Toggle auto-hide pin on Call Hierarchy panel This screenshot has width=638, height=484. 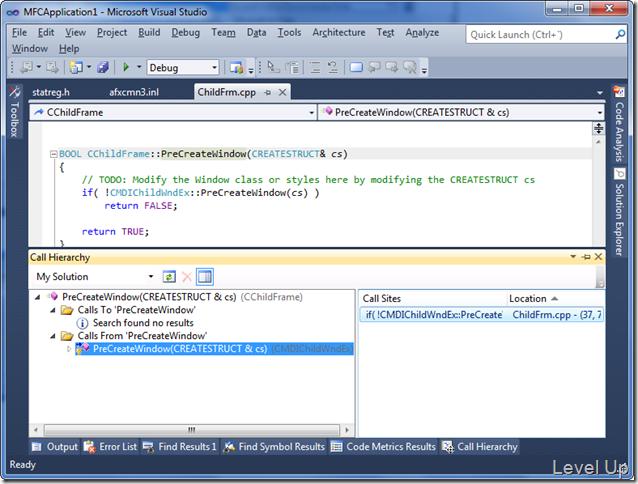pos(586,257)
